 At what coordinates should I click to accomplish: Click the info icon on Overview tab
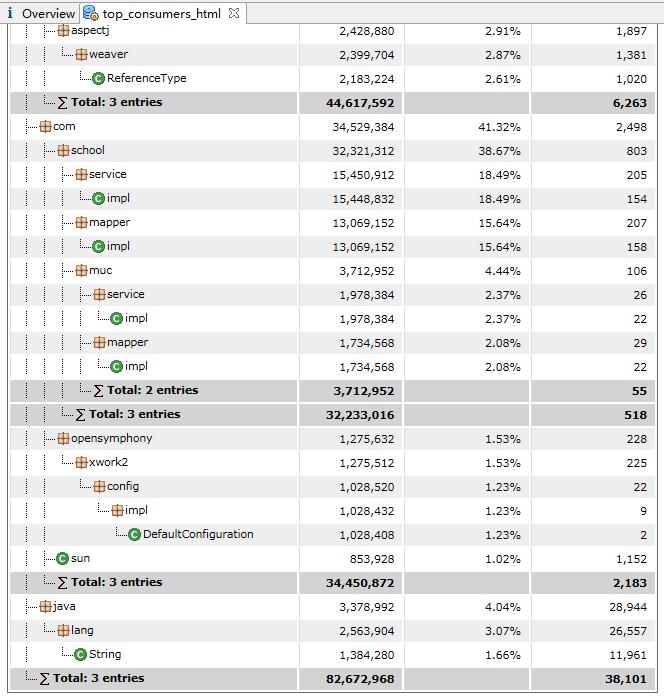click(x=10, y=13)
